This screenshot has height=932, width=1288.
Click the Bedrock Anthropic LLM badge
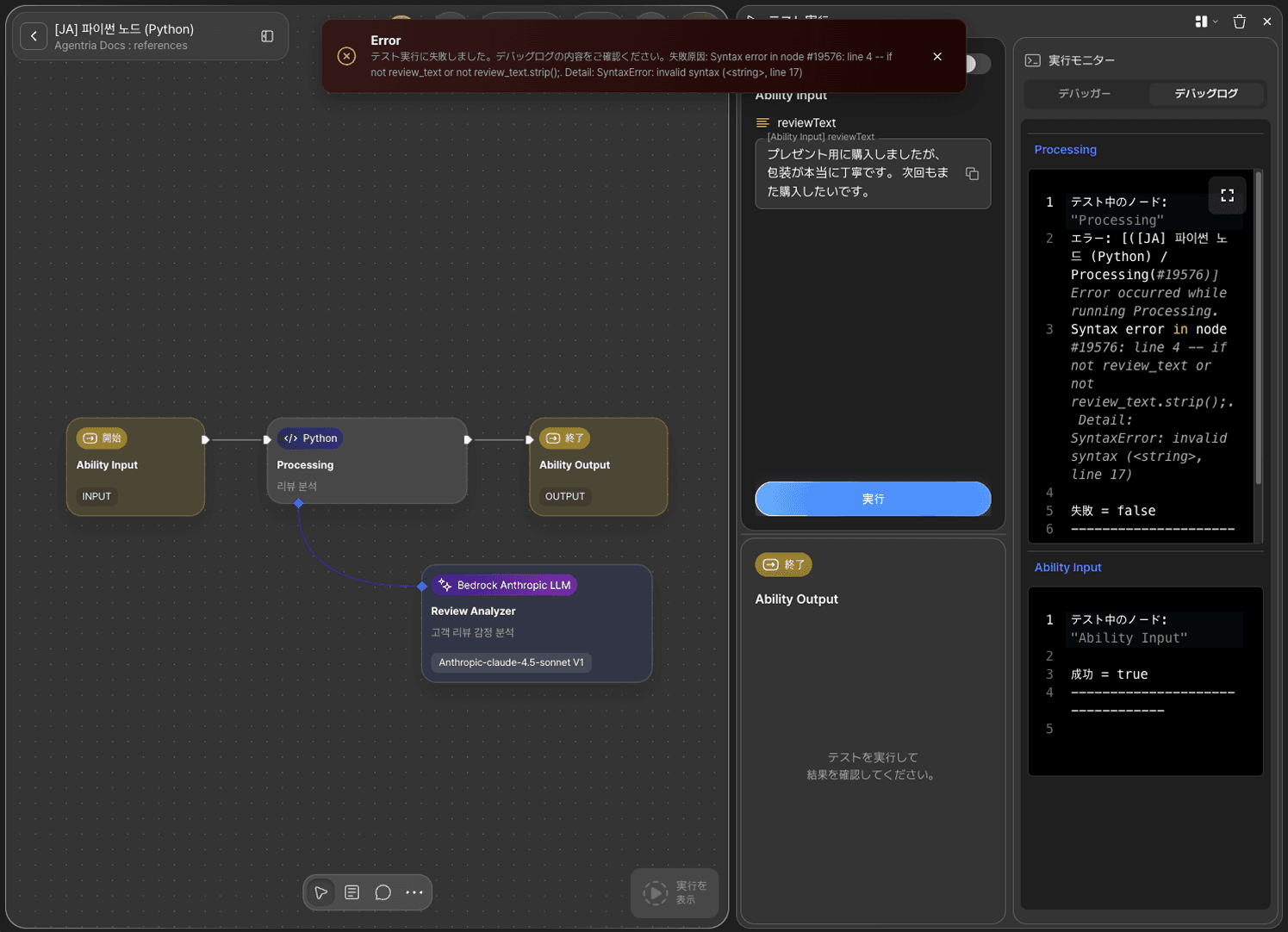tap(504, 585)
